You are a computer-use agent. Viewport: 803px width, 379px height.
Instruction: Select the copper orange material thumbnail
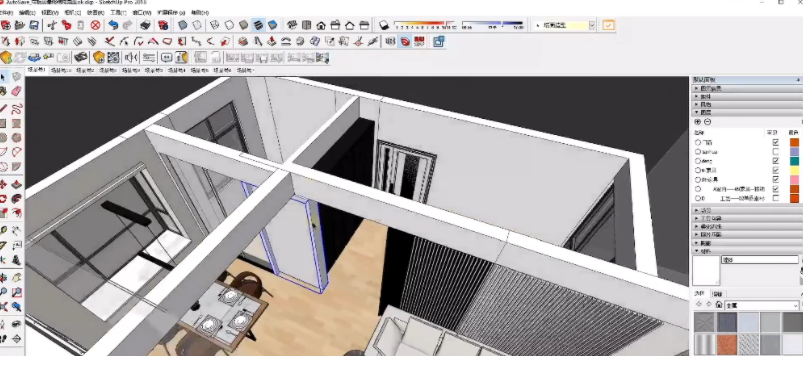tap(727, 344)
